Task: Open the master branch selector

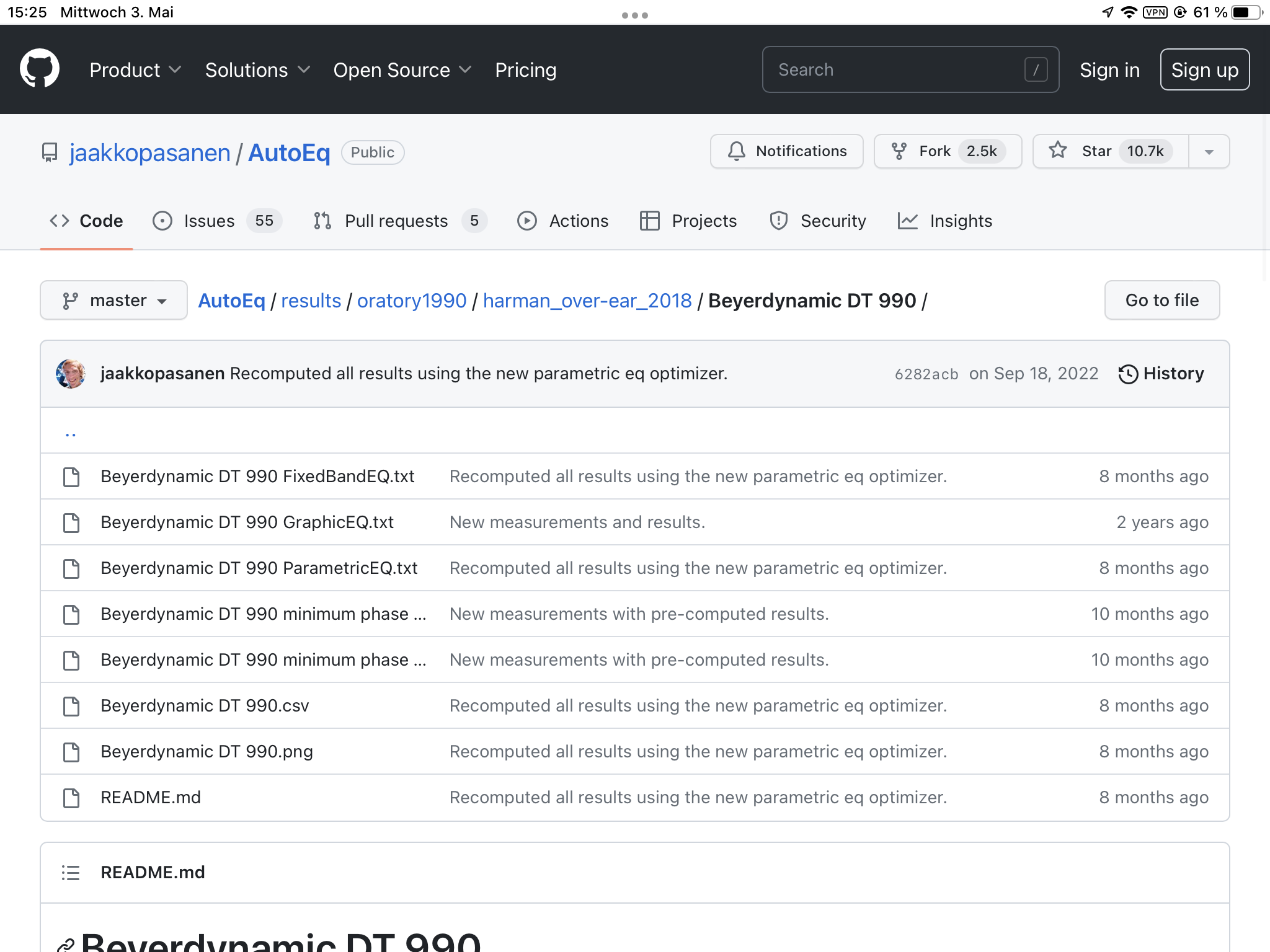Action: point(113,300)
